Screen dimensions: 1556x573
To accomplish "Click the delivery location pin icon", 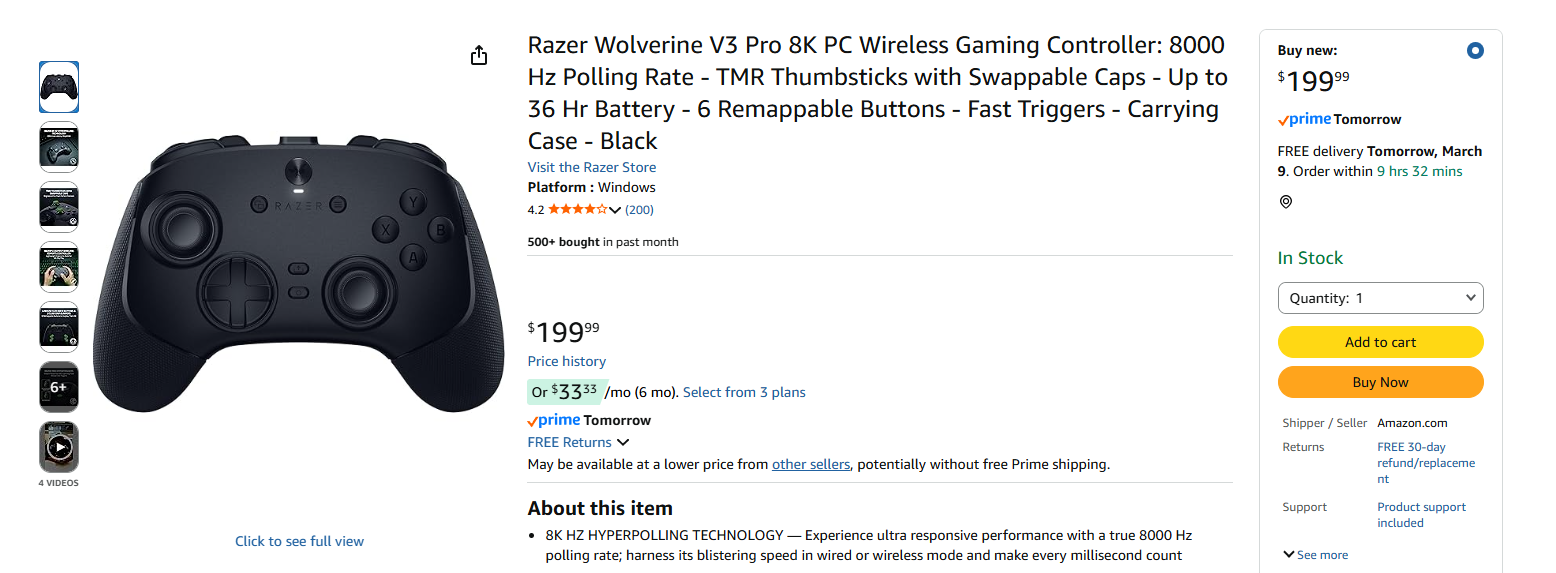I will 1286,202.
